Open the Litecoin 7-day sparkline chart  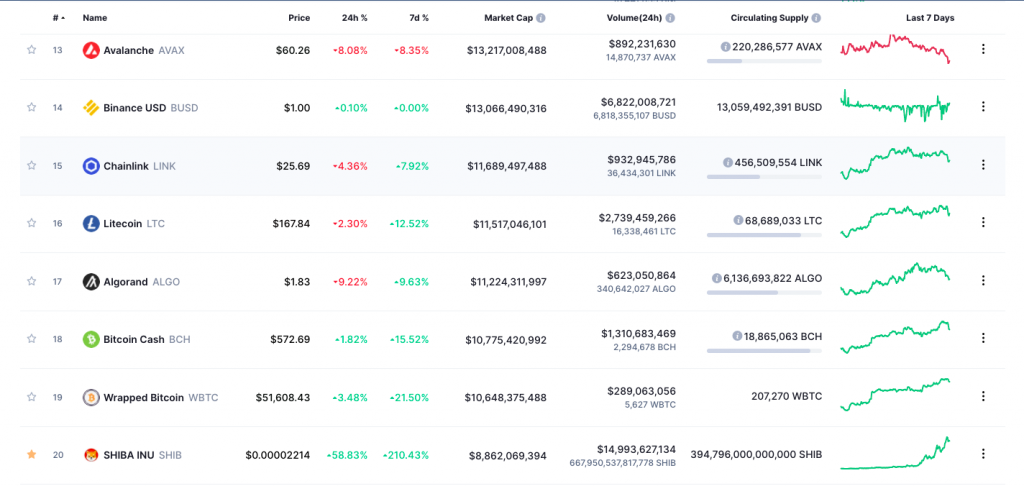click(x=895, y=221)
